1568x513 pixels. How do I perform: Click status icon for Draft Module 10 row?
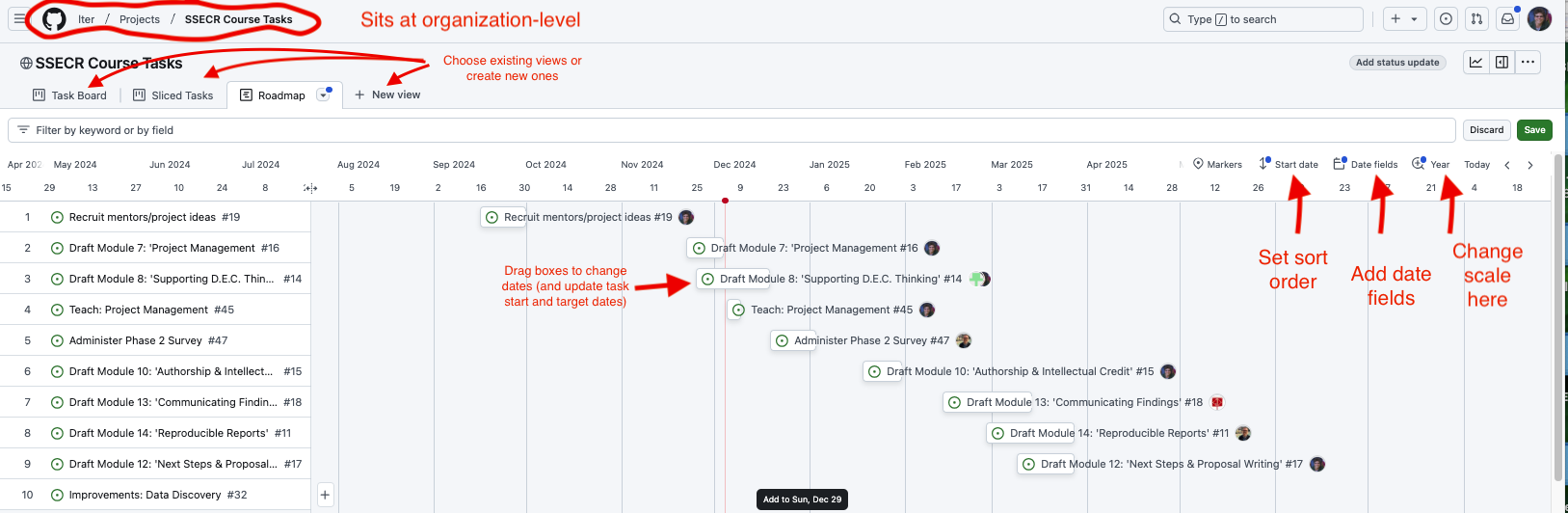coord(57,371)
